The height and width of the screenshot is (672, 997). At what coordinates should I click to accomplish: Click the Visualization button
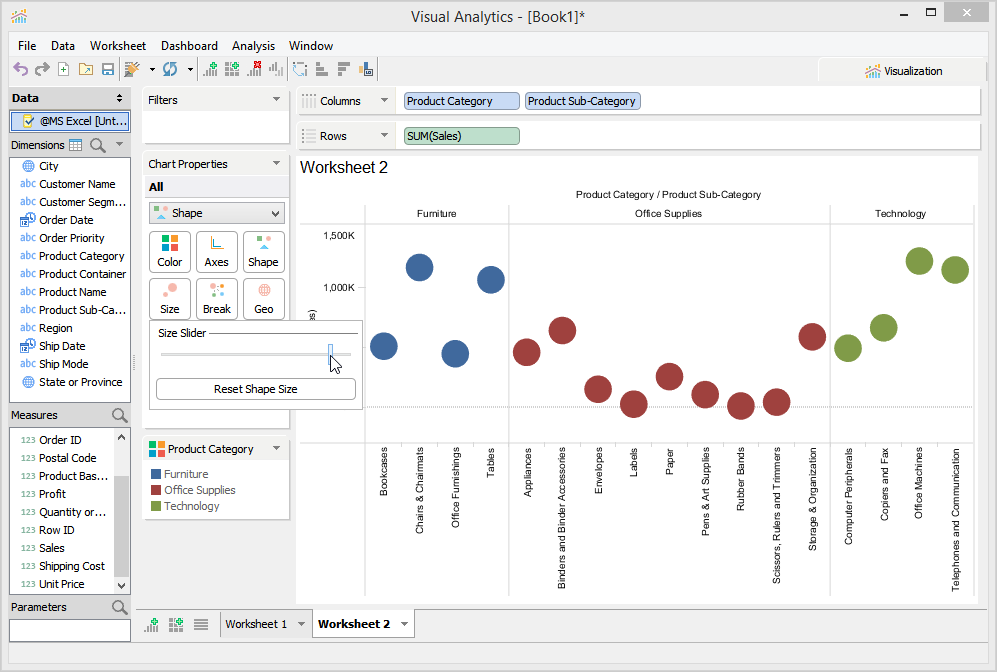903,71
